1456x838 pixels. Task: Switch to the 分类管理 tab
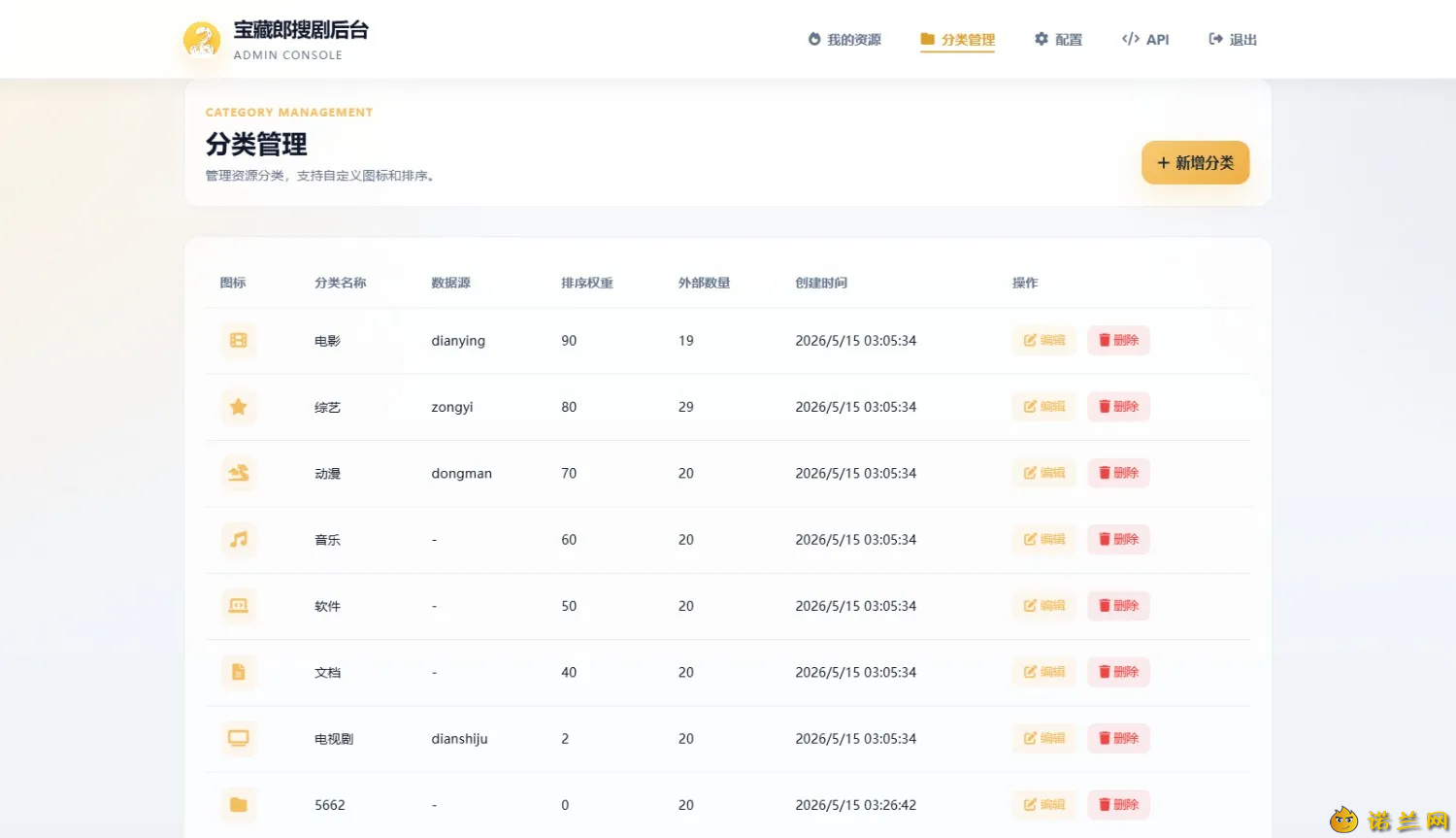(958, 40)
